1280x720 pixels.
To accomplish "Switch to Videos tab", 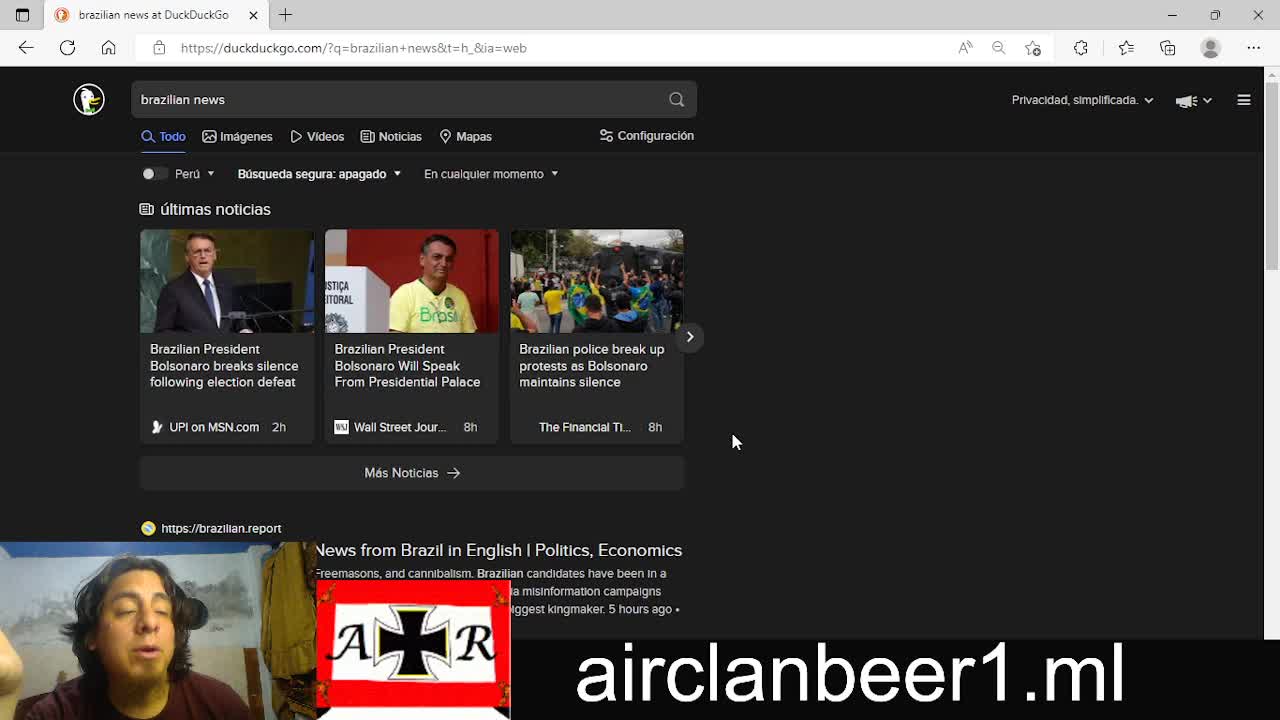I will pyautogui.click(x=317, y=136).
